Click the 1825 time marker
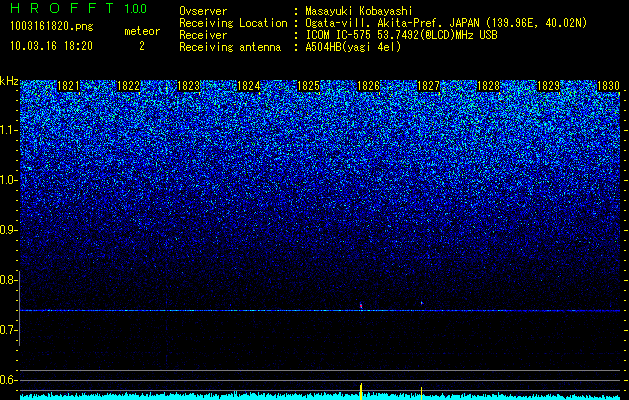Screen dimensions: 629x400 click(x=308, y=86)
